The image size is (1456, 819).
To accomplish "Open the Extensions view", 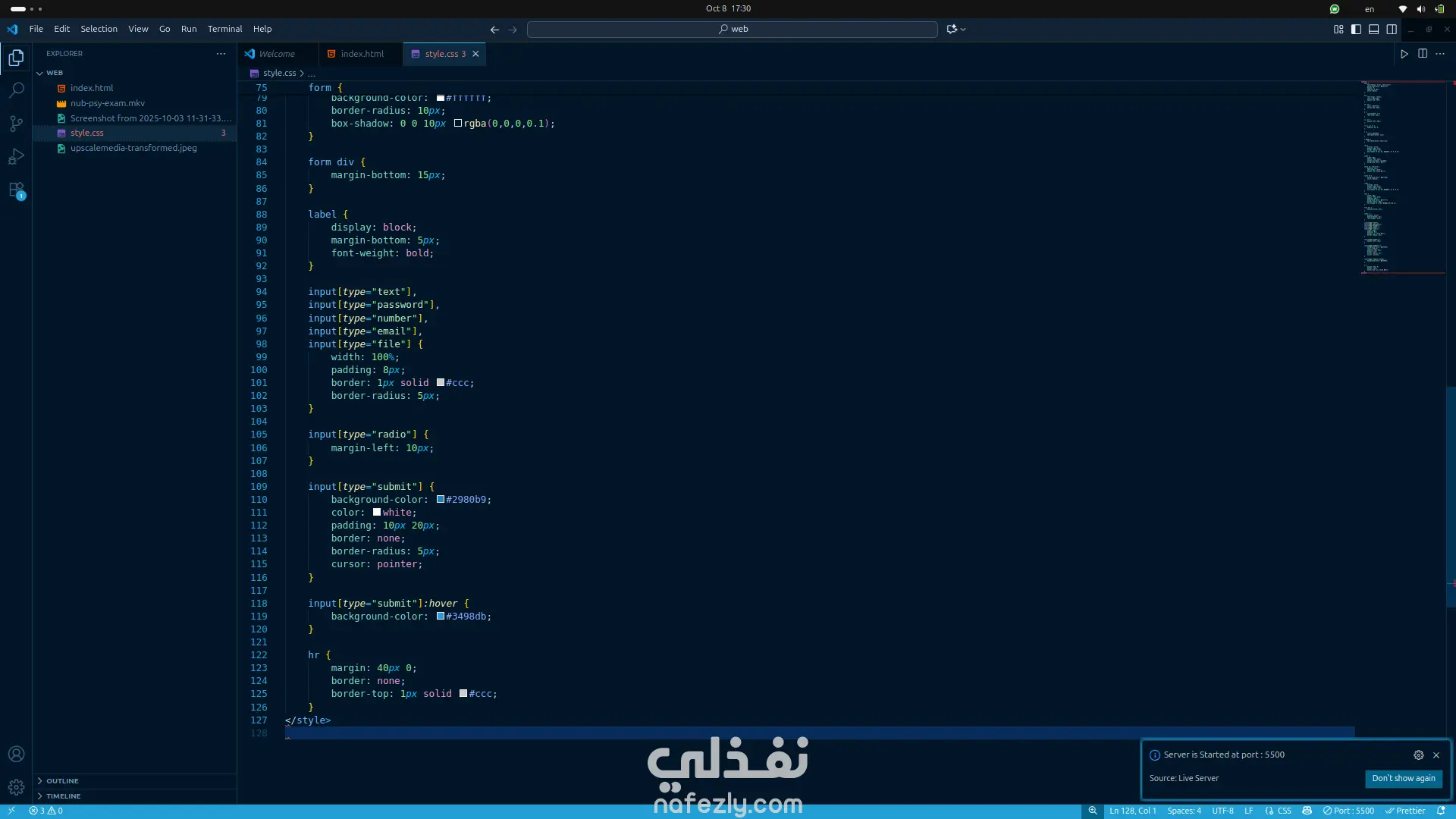I will [x=16, y=190].
